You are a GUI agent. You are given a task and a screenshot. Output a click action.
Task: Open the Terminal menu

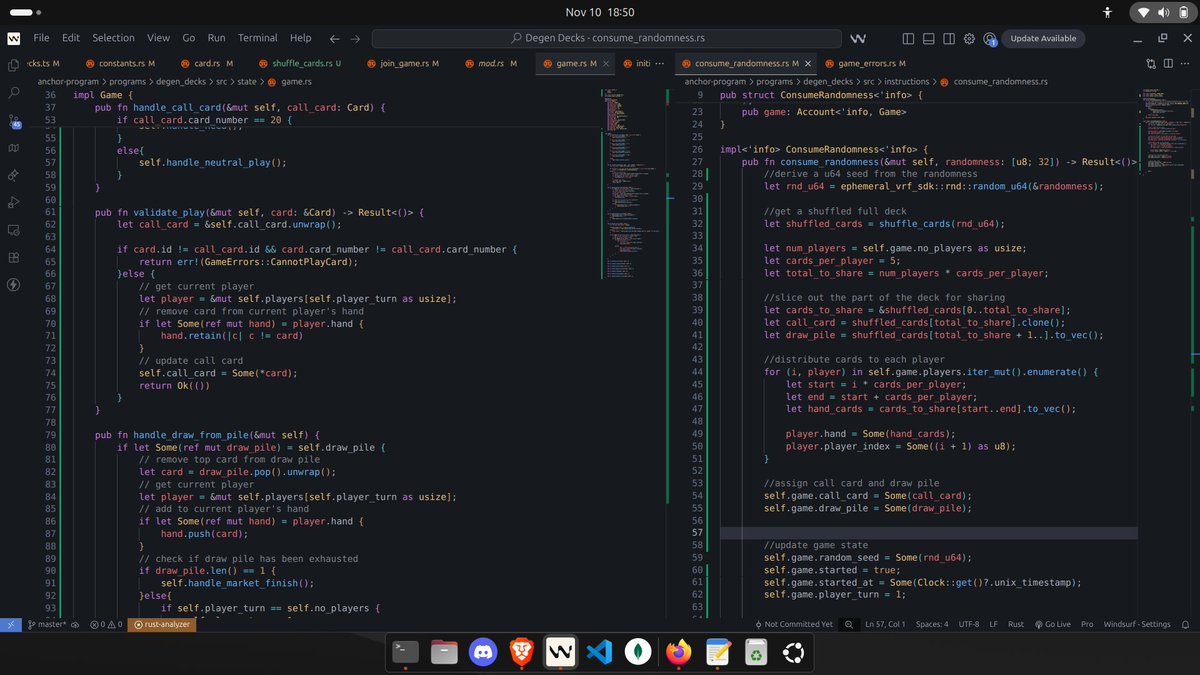(257, 38)
